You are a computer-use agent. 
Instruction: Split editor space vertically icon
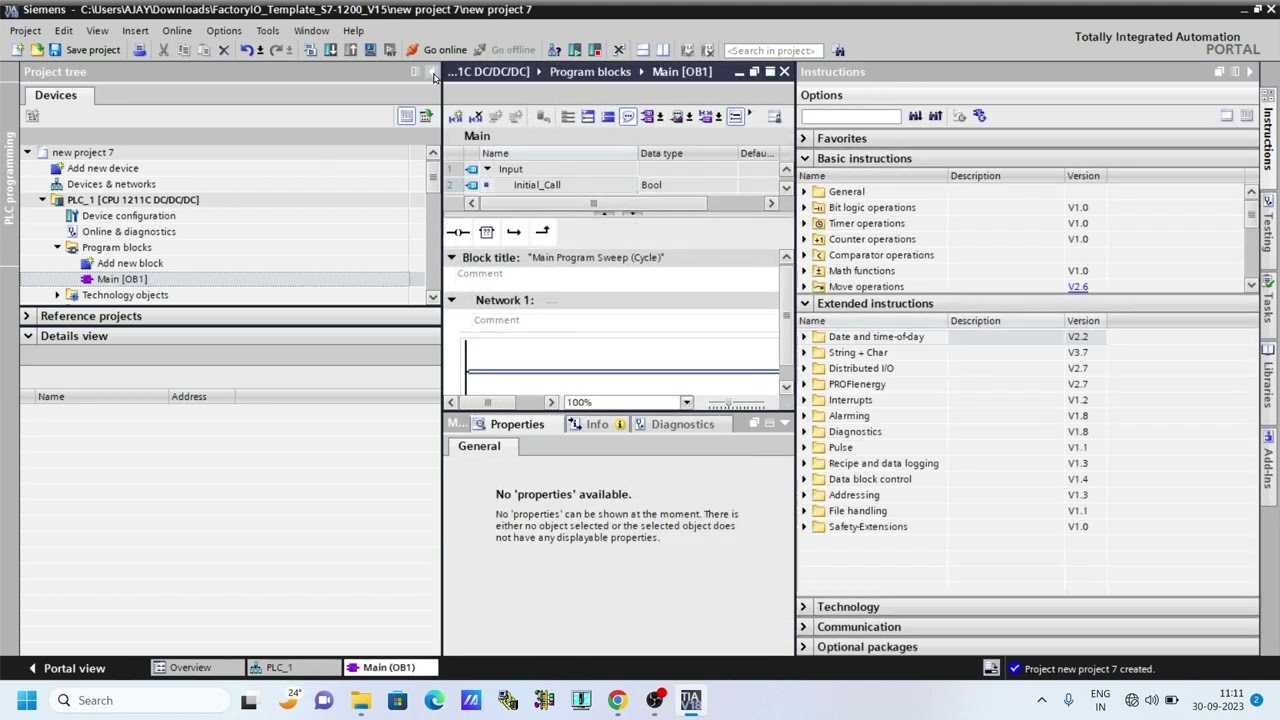pyautogui.click(x=663, y=50)
